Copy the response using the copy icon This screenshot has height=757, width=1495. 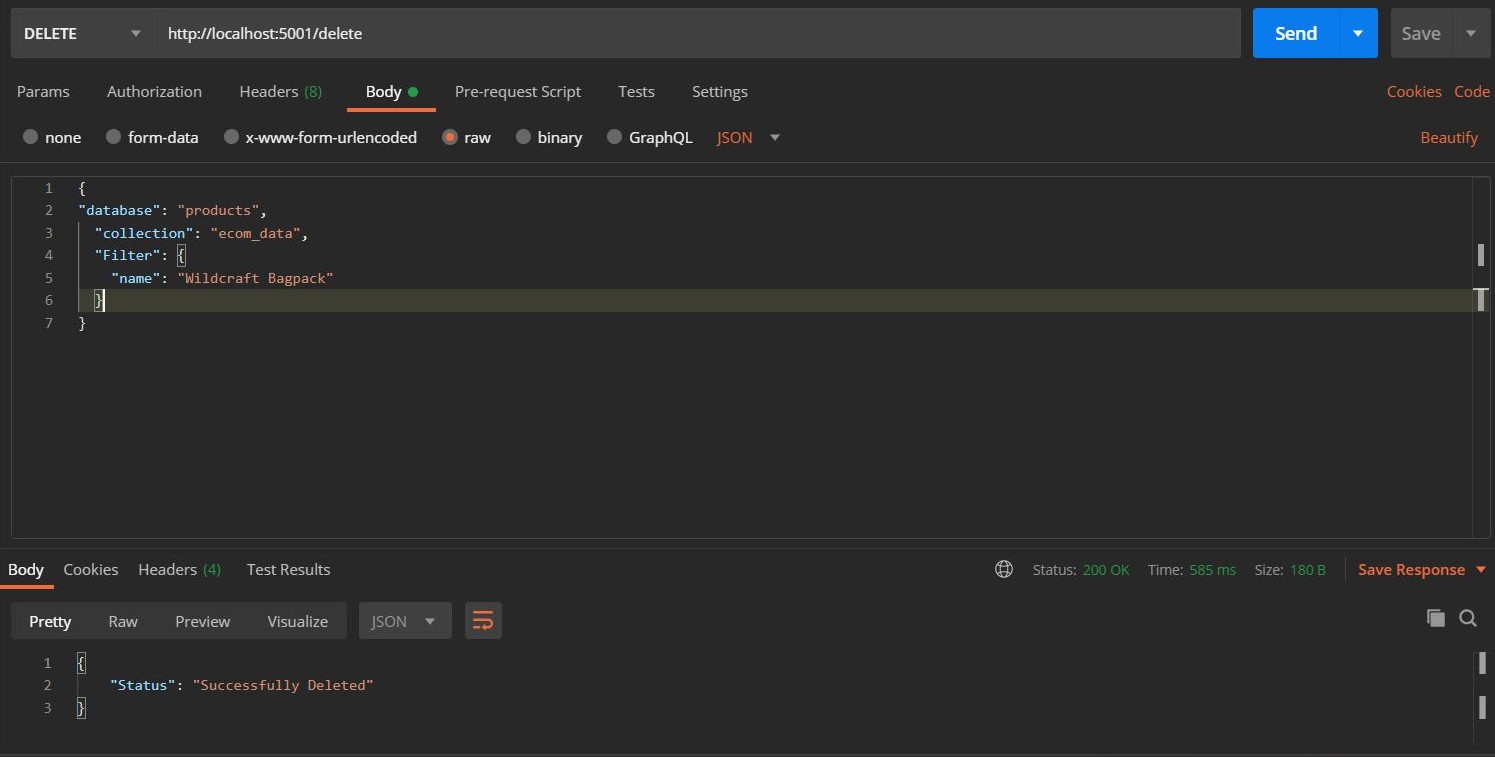1436,618
